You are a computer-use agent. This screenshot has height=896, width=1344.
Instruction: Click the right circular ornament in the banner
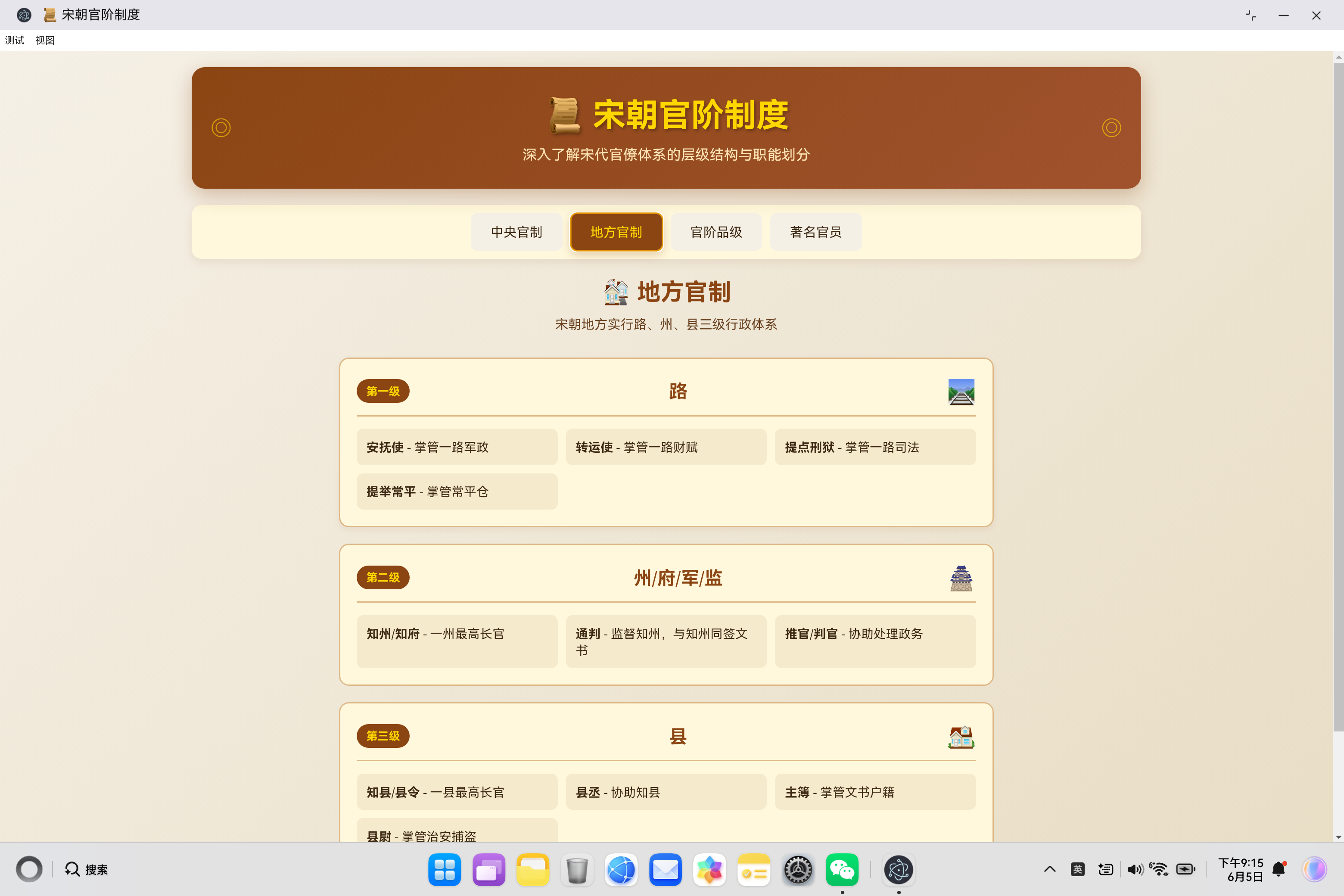pyautogui.click(x=1111, y=128)
